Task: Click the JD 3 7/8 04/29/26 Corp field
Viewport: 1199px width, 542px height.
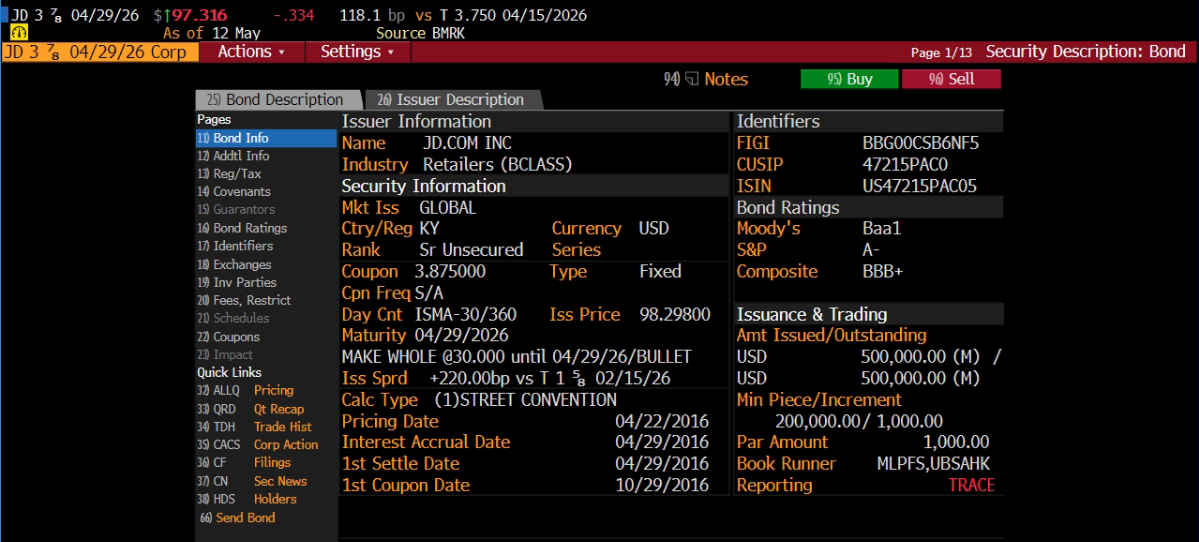Action: [100, 52]
